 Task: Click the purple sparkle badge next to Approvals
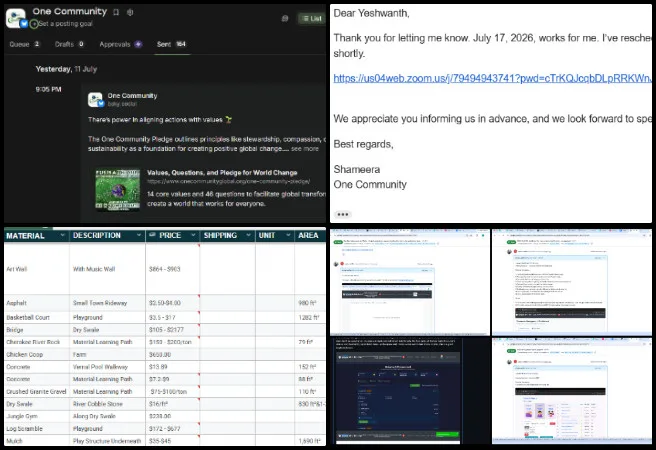pos(138,44)
